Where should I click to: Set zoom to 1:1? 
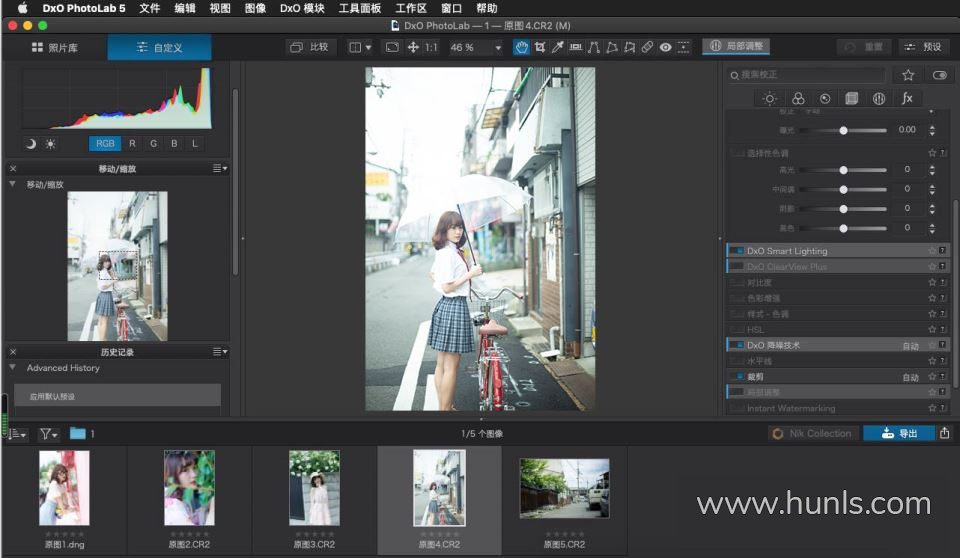(x=431, y=47)
